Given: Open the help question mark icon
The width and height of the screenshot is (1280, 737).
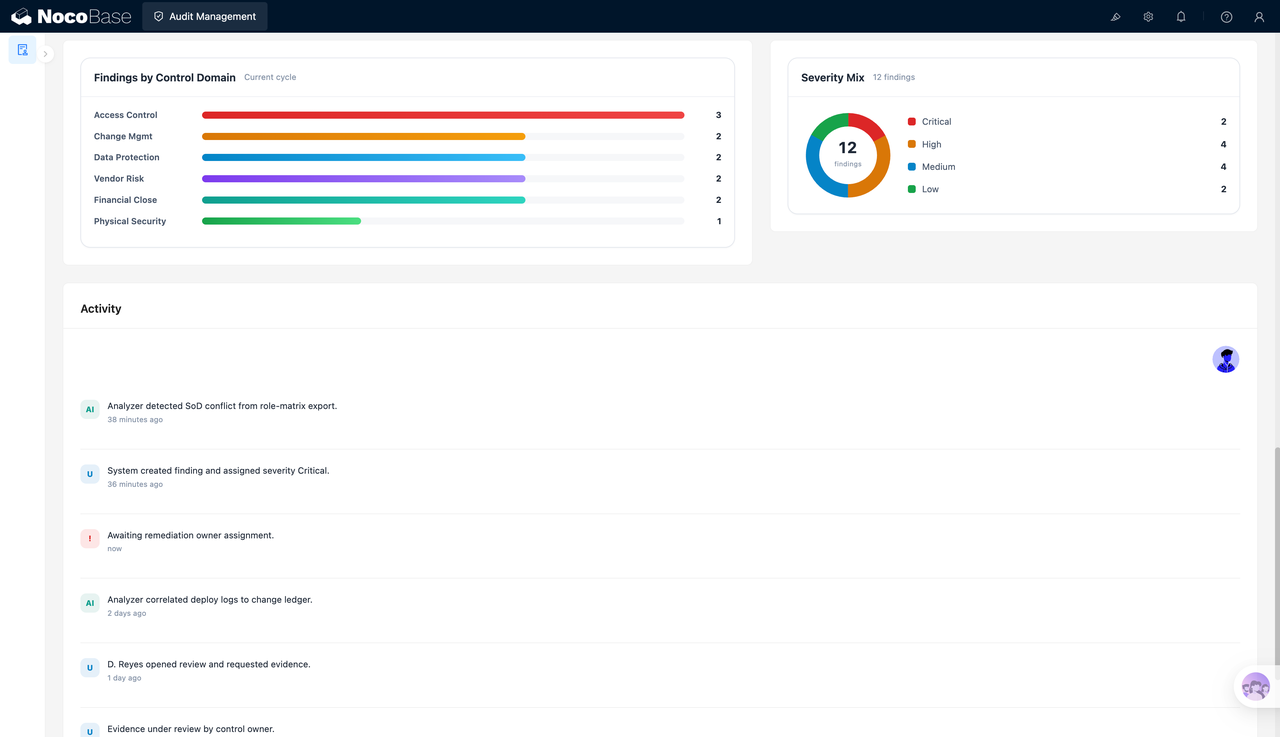Looking at the screenshot, I should tap(1227, 16).
